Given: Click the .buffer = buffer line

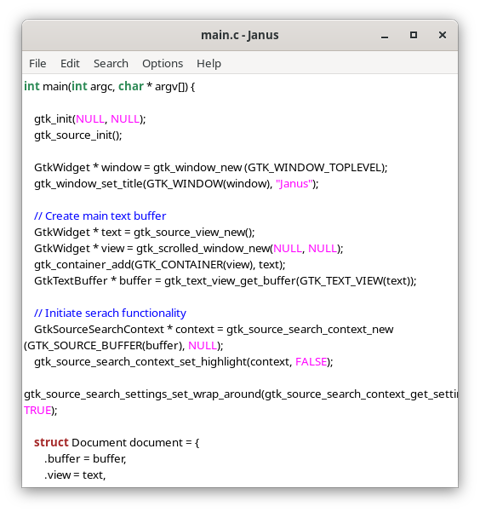Looking at the screenshot, I should 85,459.
